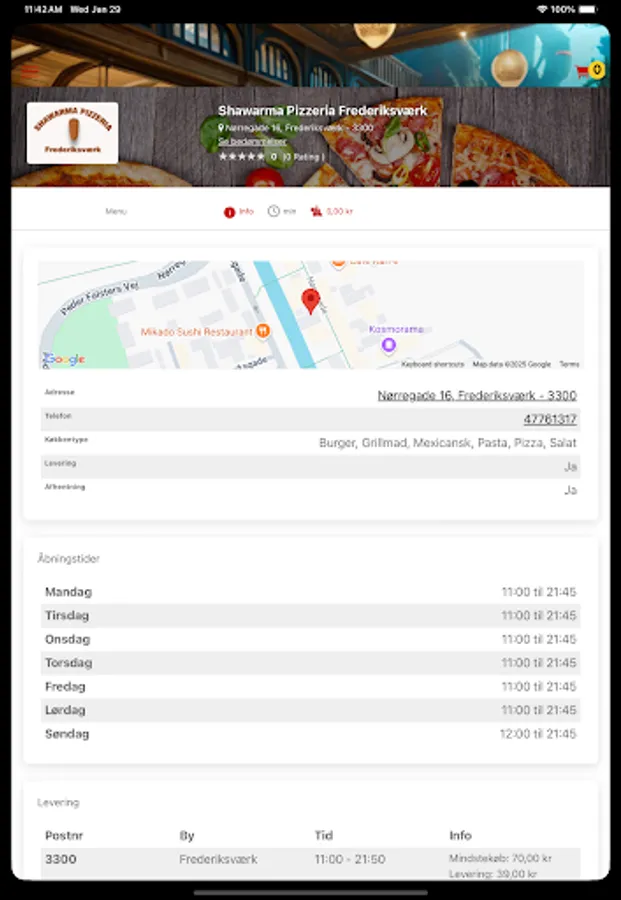This screenshot has height=900, width=621.
Task: Click the map view area
Action: [x=310, y=315]
